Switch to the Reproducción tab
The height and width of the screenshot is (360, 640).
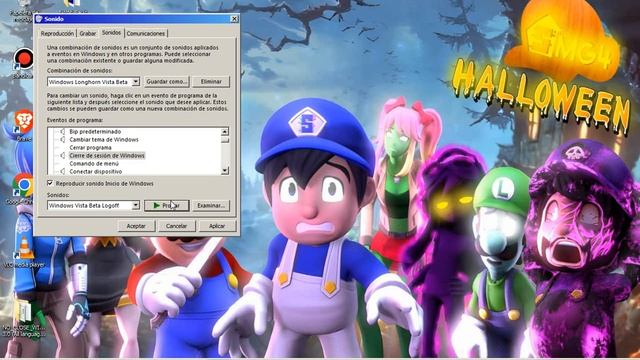(57, 33)
